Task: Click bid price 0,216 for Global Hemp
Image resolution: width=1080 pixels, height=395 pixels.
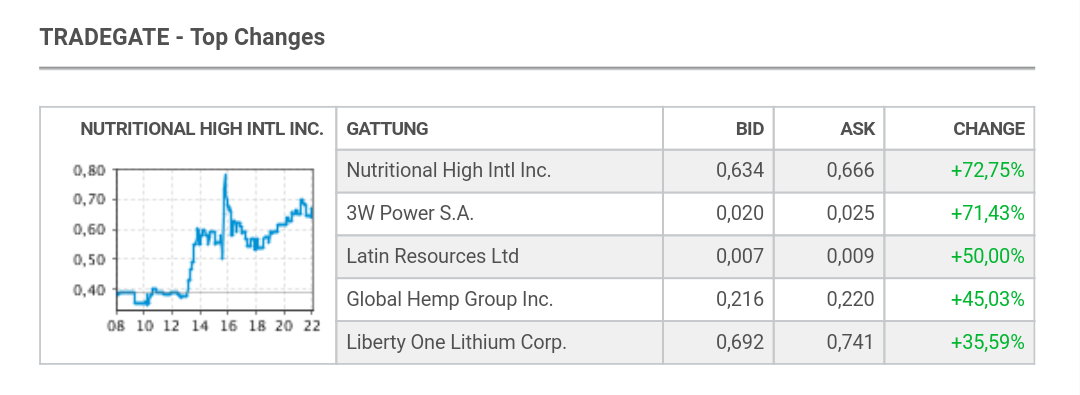Action: click(x=740, y=299)
